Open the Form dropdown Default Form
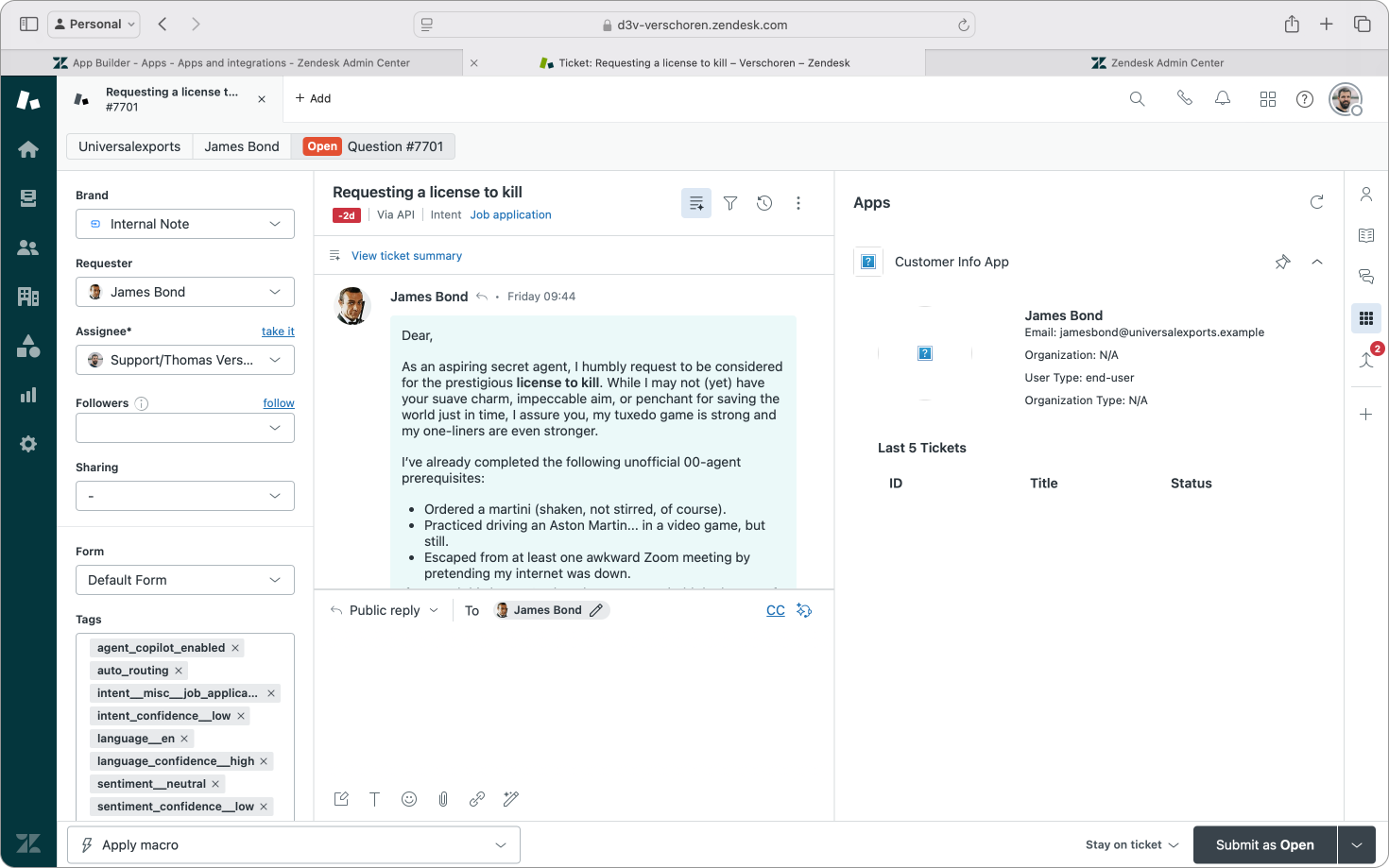Viewport: 1389px width, 868px height. (185, 580)
